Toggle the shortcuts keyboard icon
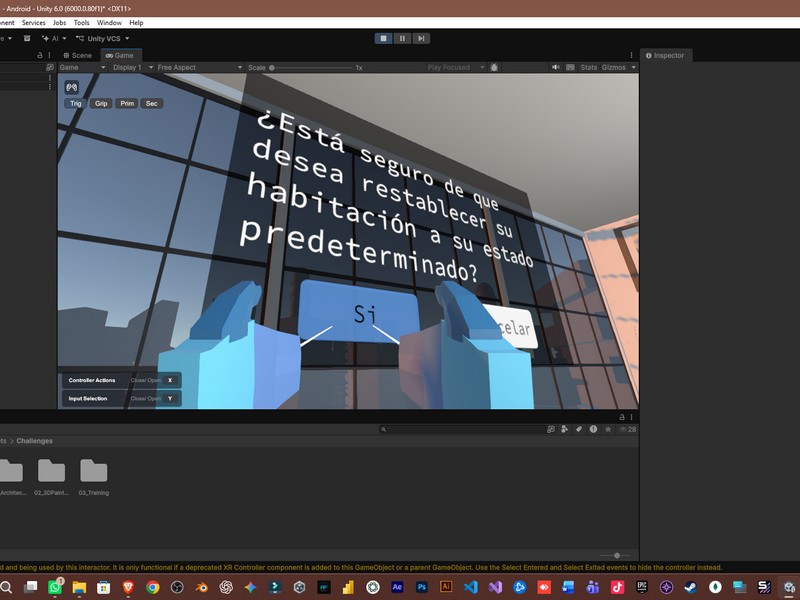 [570, 67]
